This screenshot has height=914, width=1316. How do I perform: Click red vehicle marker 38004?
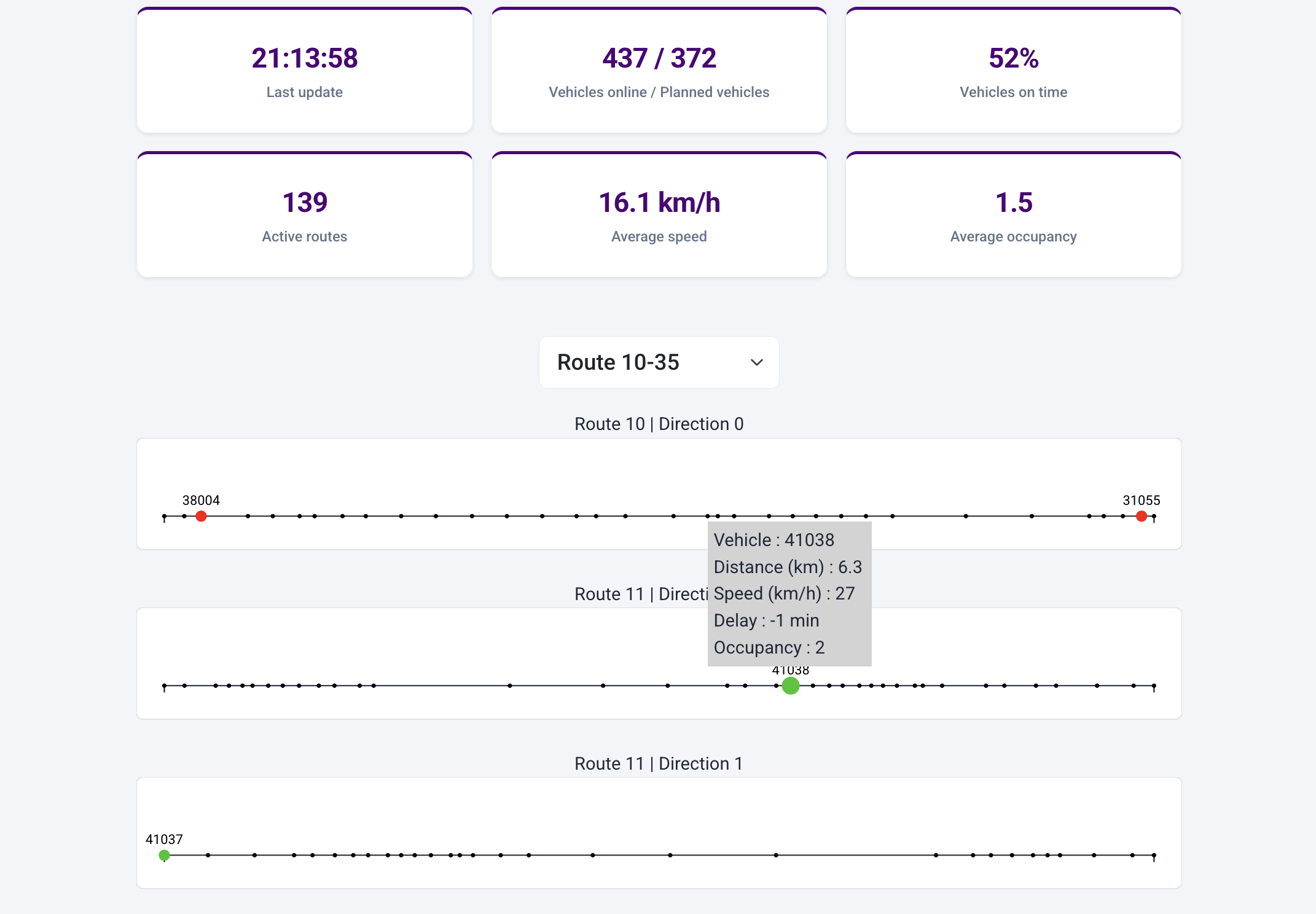(x=201, y=516)
